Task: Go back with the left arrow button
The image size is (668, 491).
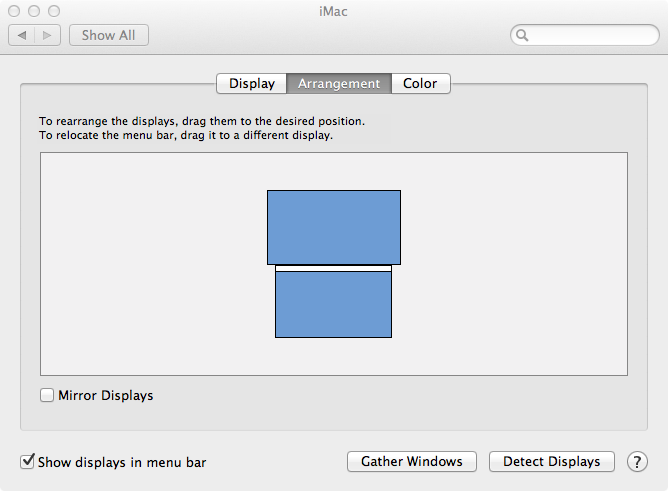Action: (x=22, y=35)
